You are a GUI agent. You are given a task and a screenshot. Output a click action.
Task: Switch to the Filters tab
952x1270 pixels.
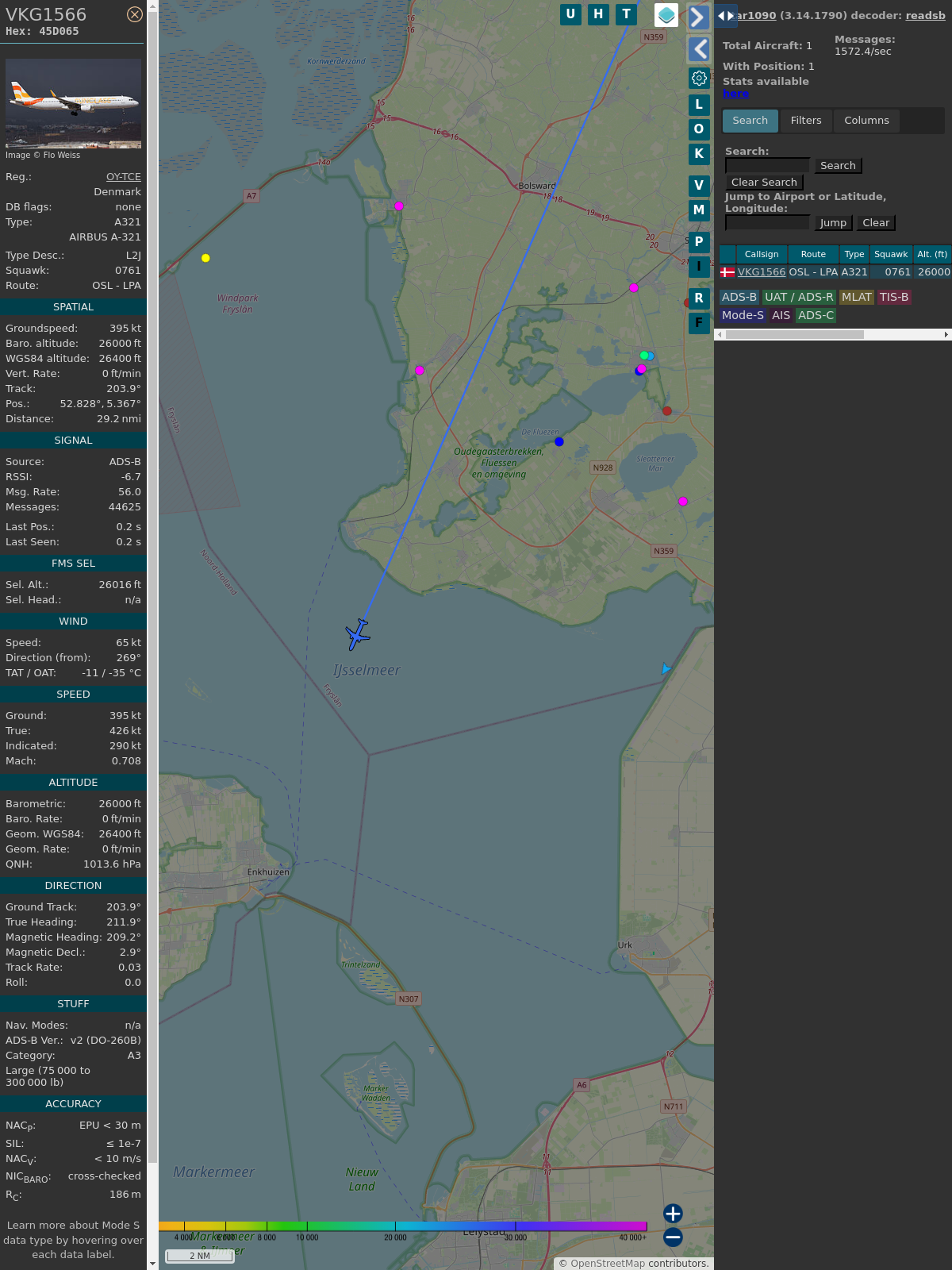(806, 121)
